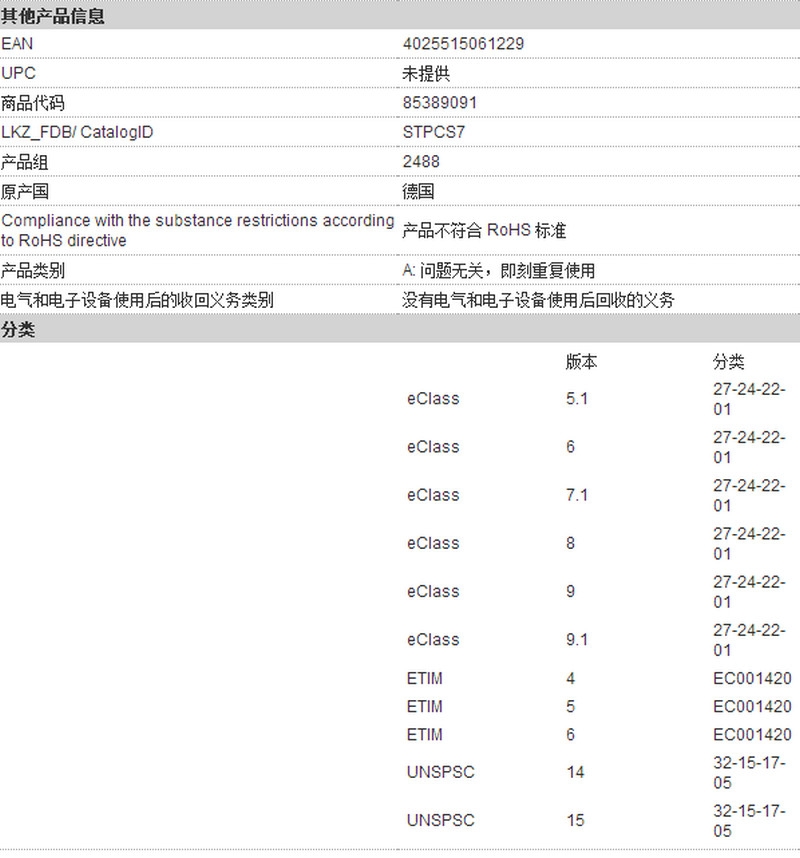
Task: Select ETIM in the version 4 row
Action: 425,679
